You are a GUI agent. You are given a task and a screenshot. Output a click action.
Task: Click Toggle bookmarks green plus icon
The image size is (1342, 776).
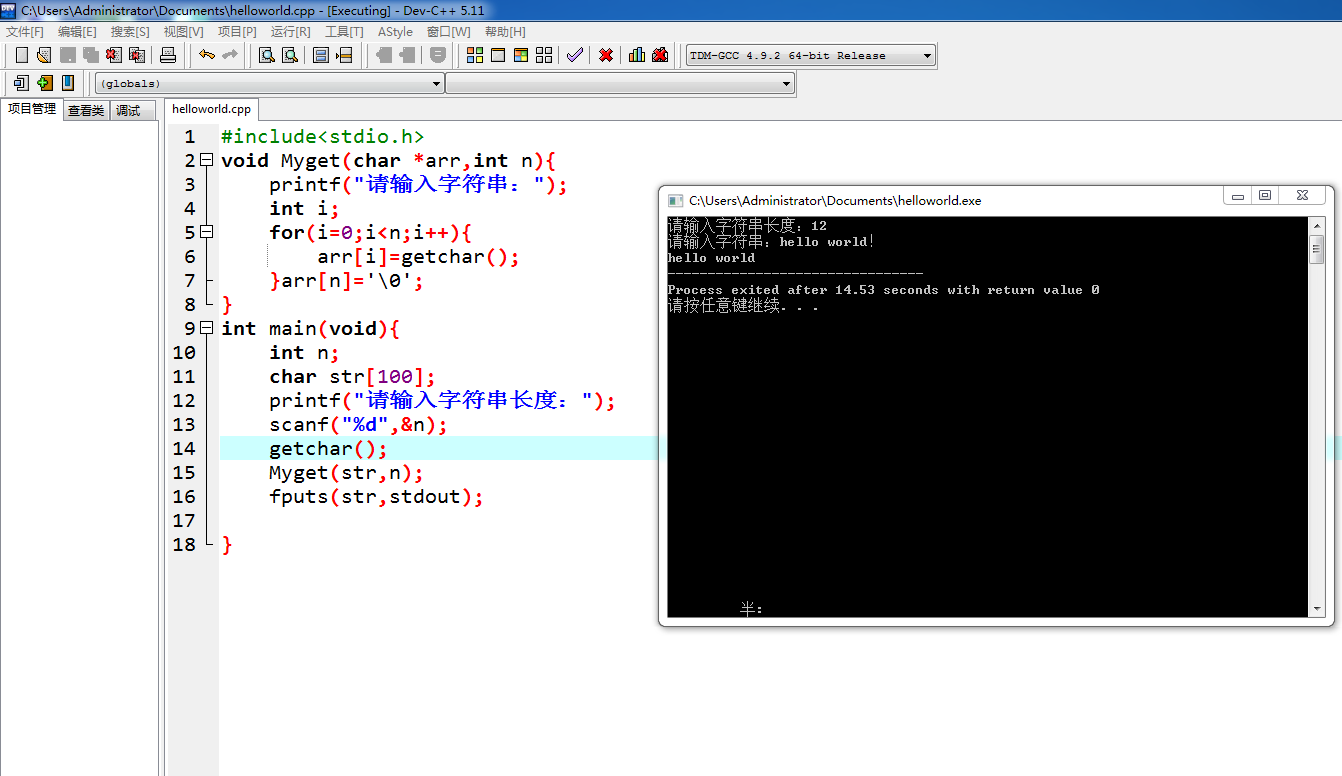(x=44, y=83)
